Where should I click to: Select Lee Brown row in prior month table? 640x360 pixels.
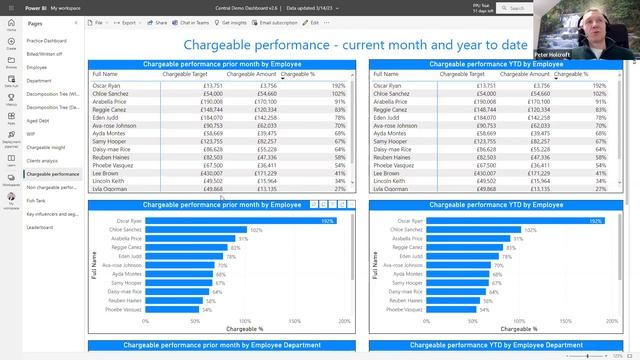219,173
